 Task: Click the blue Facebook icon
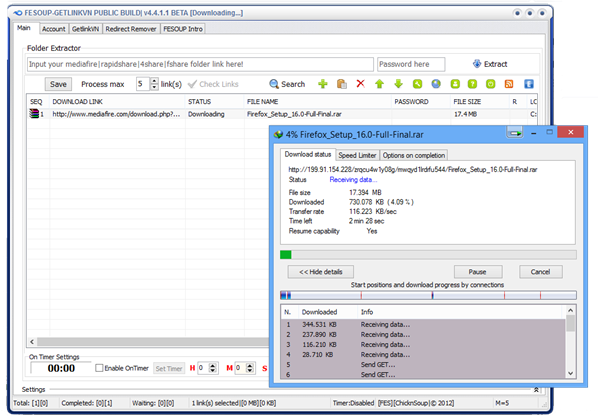pyautogui.click(x=529, y=84)
